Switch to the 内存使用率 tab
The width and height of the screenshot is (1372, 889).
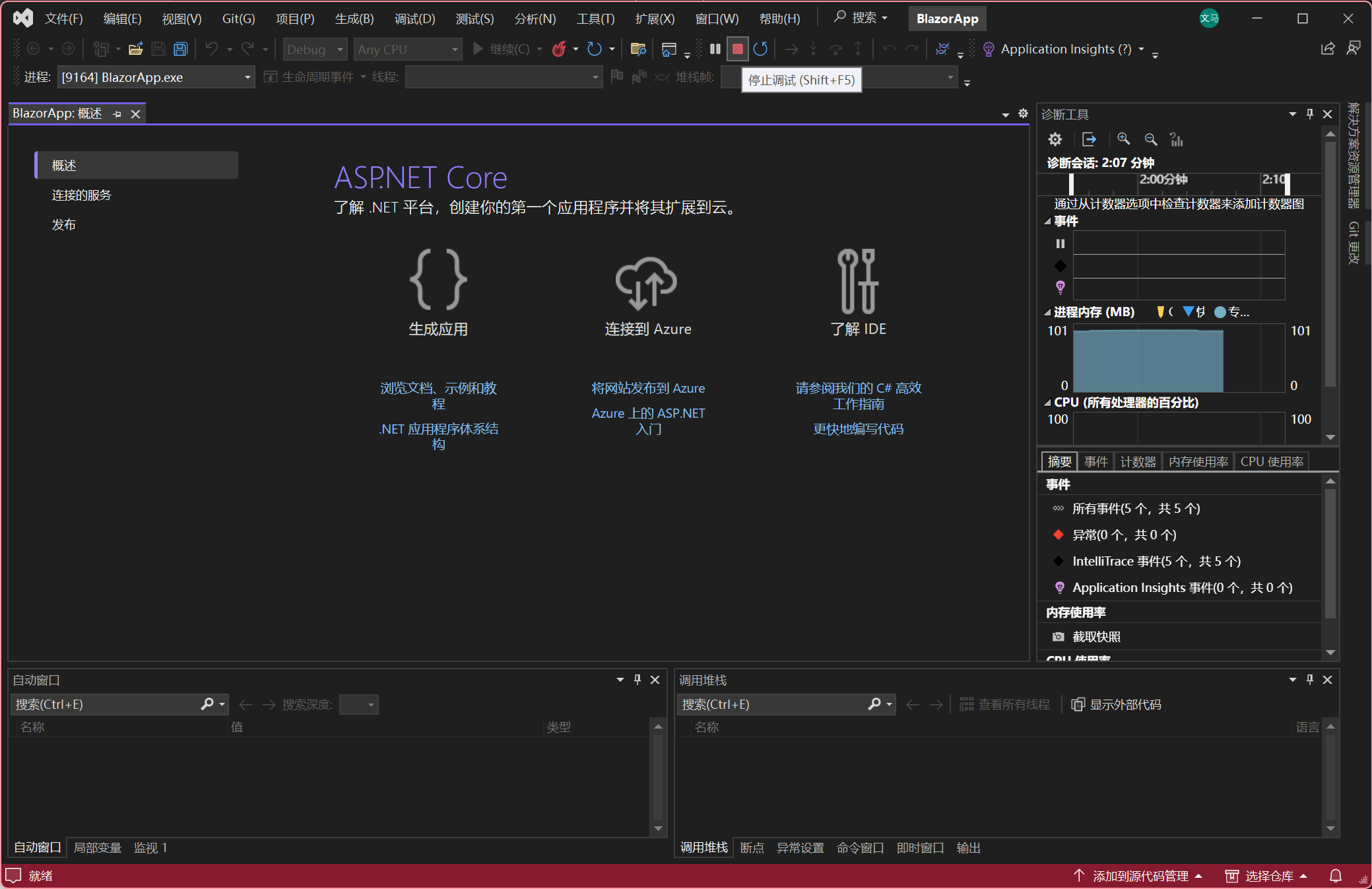click(1198, 461)
